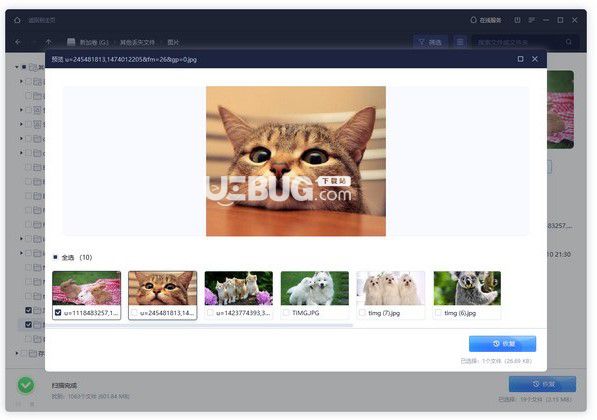Click the large cat preview image
This screenshot has width=597, height=420.
pyautogui.click(x=296, y=161)
